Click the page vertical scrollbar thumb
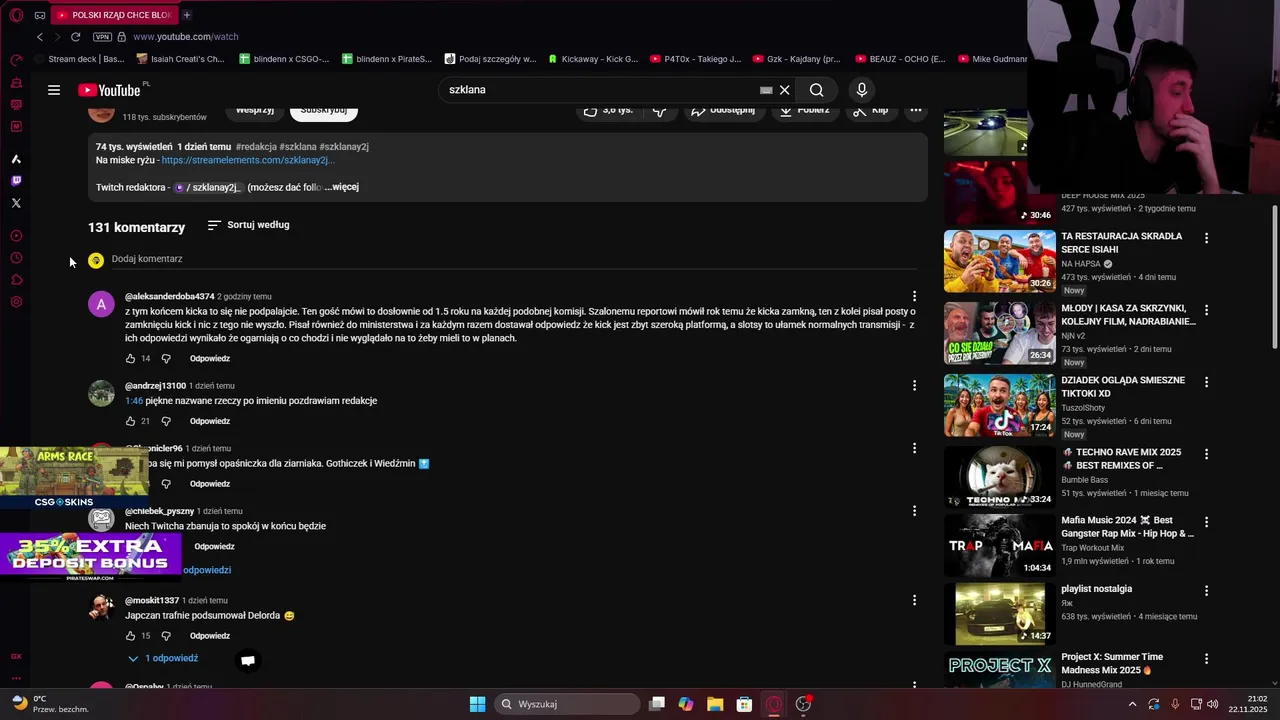 (x=1275, y=277)
